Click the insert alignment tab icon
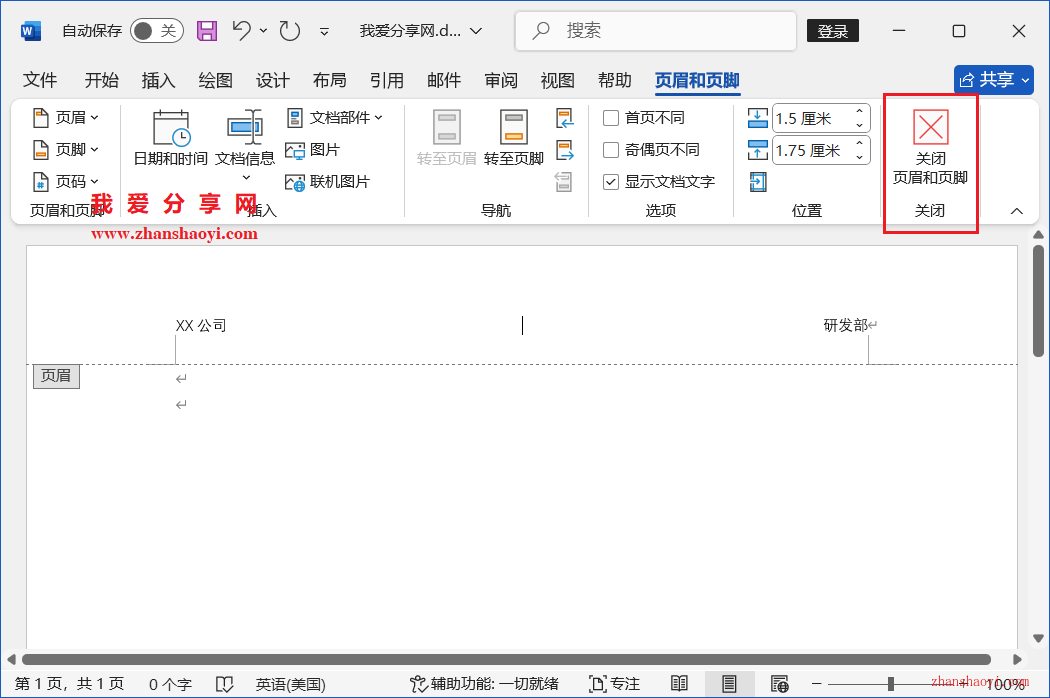This screenshot has height=698, width=1050. [x=758, y=182]
